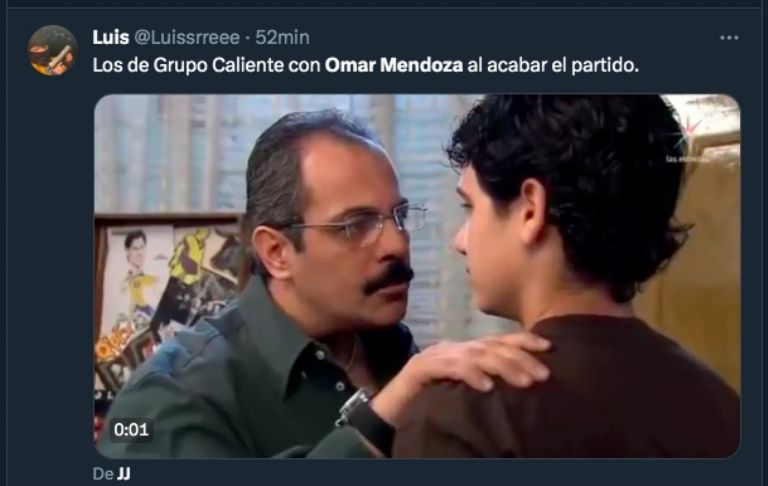768x486 pixels.
Task: Click the 0:01 video duration badge
Action: coord(131,430)
